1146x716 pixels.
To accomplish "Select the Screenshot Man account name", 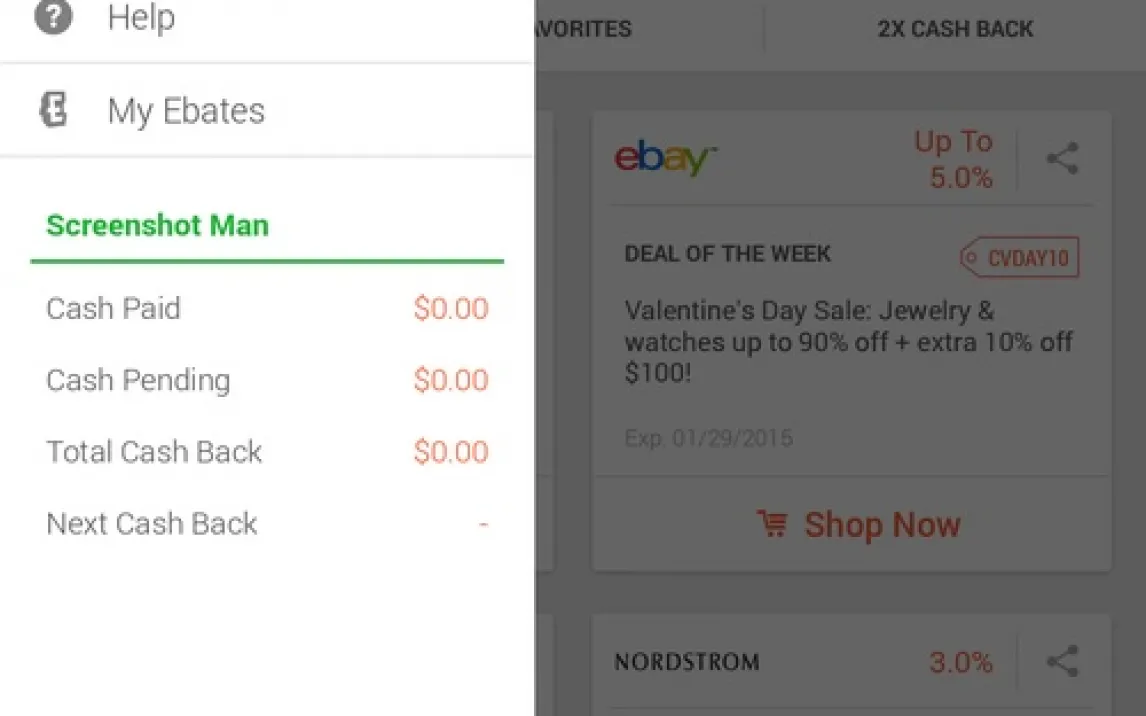I will 157,225.
